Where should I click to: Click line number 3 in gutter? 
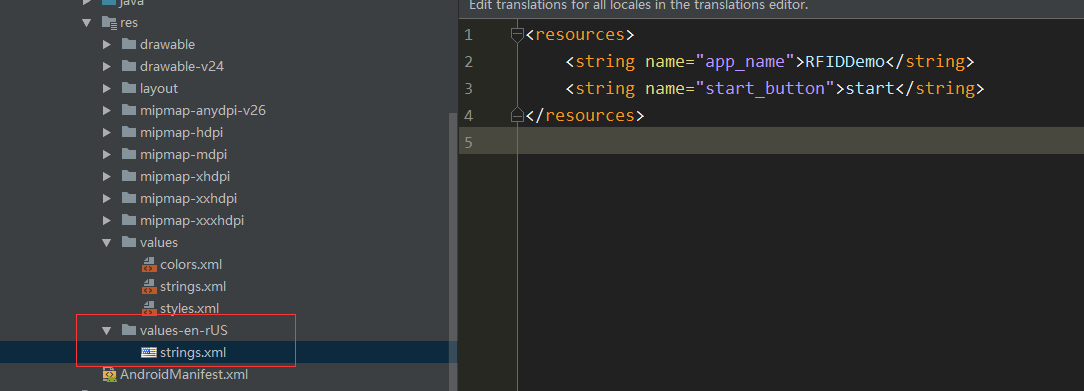click(x=469, y=88)
